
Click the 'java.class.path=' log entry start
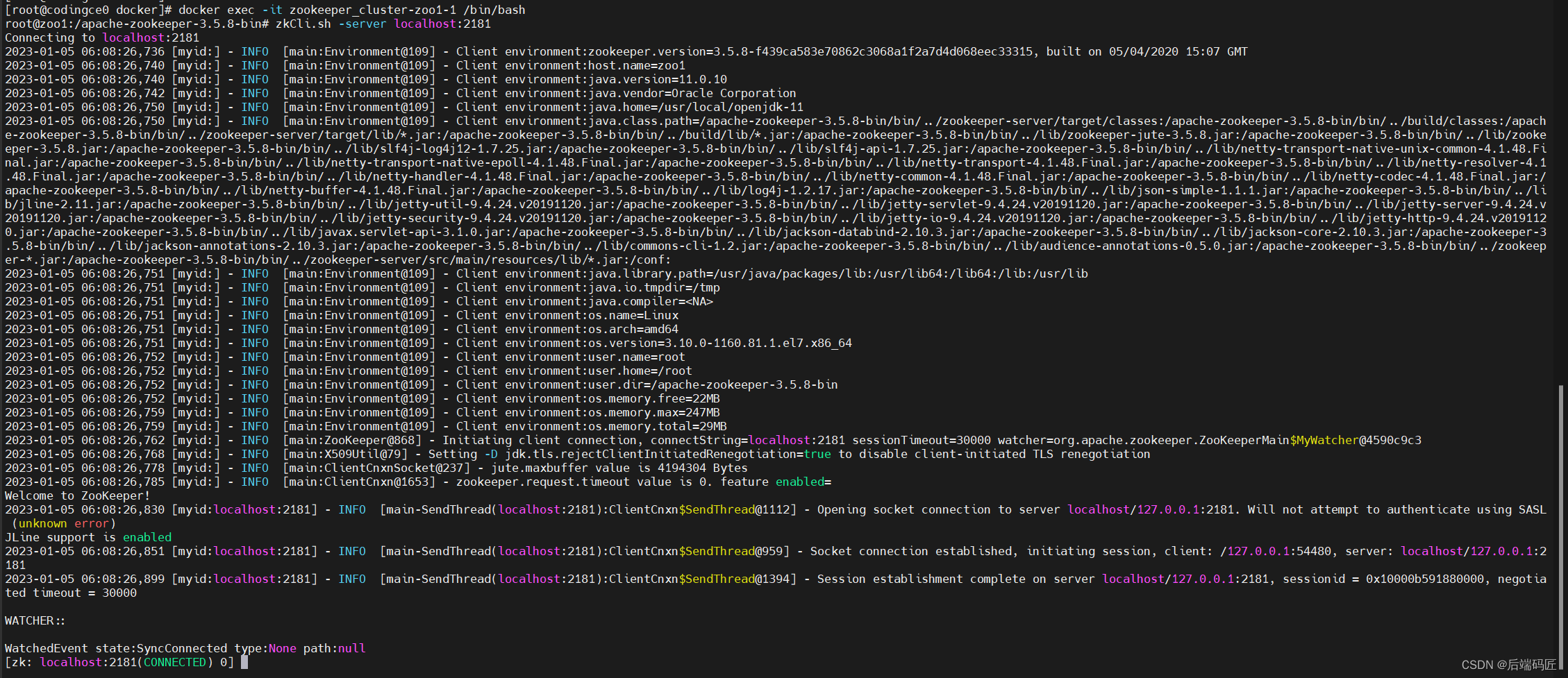(x=644, y=121)
